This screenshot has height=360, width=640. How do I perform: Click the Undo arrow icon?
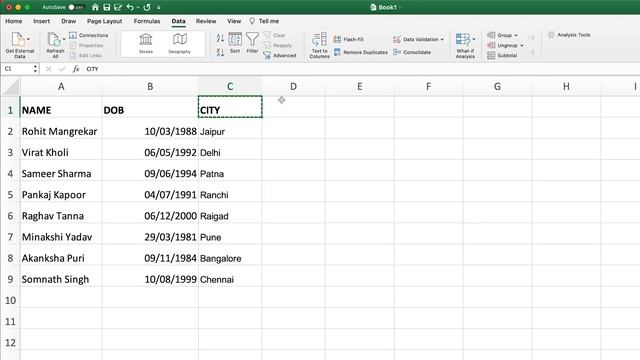click(130, 7)
